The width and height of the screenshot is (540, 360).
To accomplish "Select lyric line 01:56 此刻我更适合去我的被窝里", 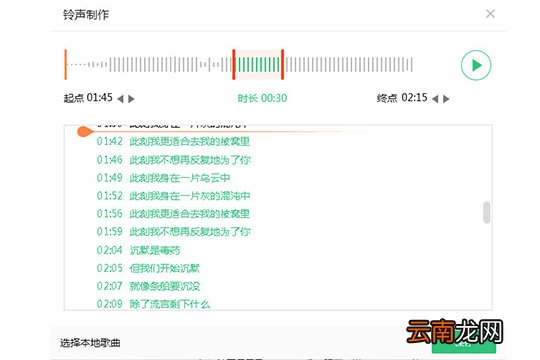I will pos(173,214).
